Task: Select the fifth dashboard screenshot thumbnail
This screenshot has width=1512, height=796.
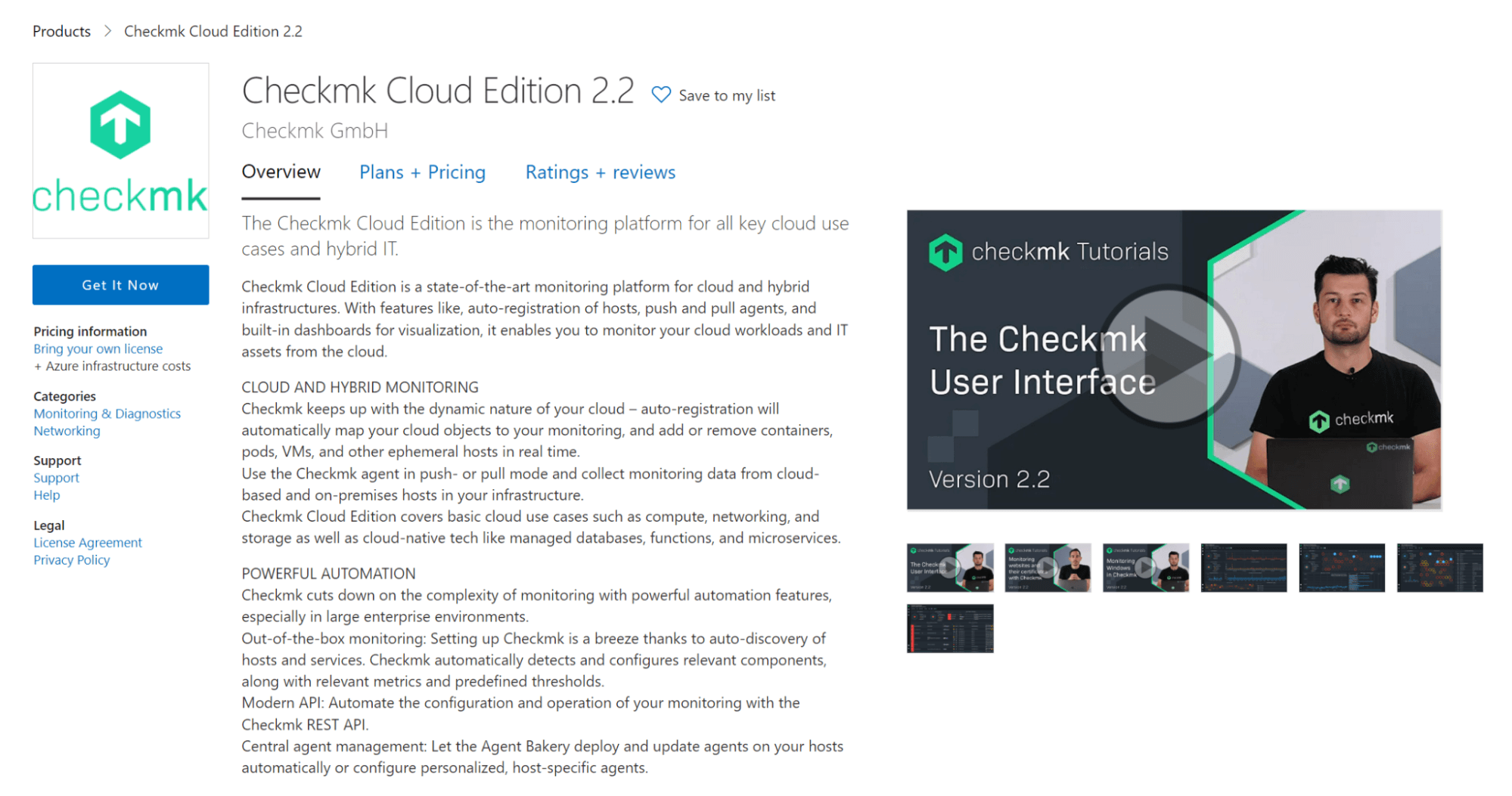Action: point(1342,568)
